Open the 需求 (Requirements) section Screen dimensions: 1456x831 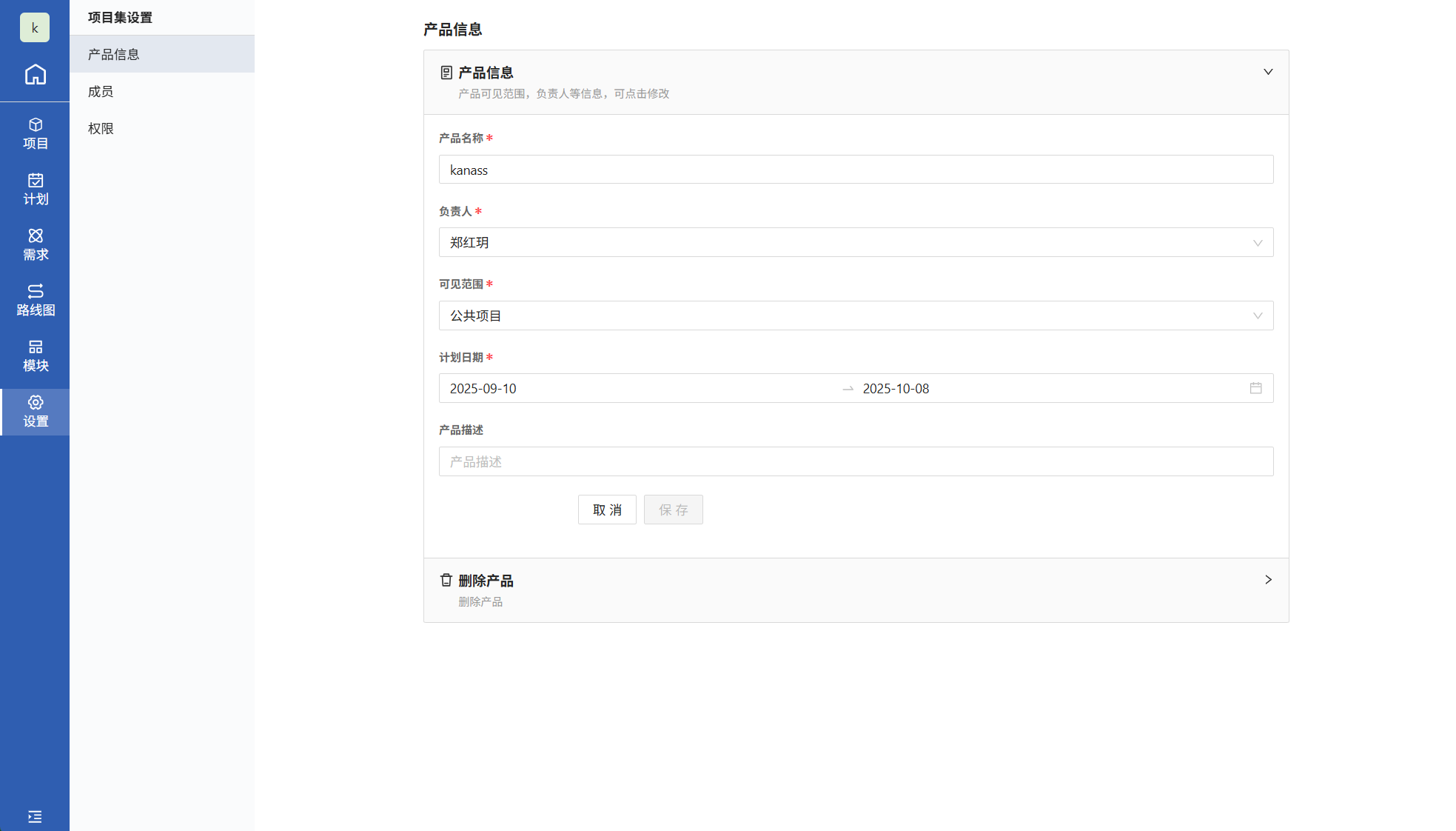pos(35,244)
